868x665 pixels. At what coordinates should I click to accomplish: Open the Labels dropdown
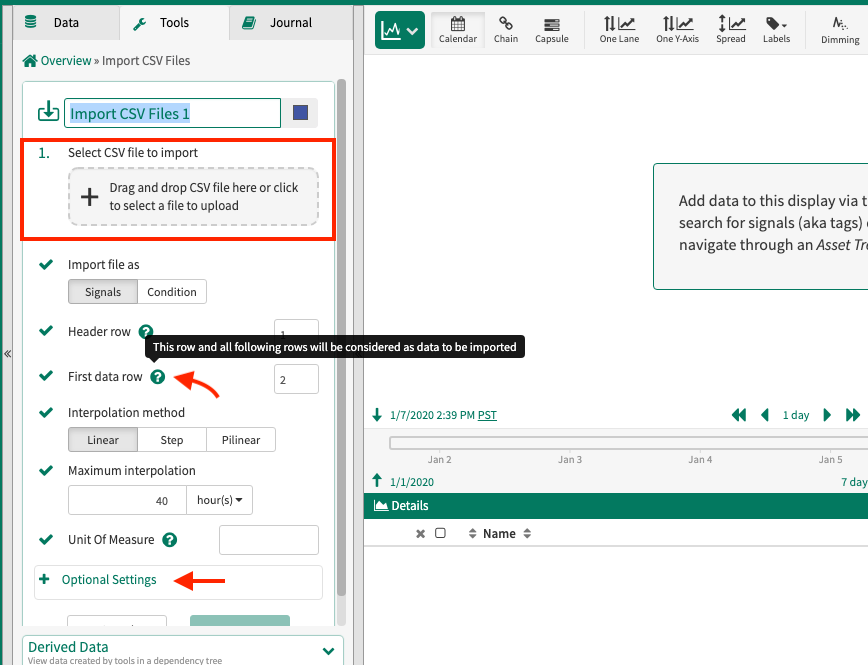(x=776, y=30)
